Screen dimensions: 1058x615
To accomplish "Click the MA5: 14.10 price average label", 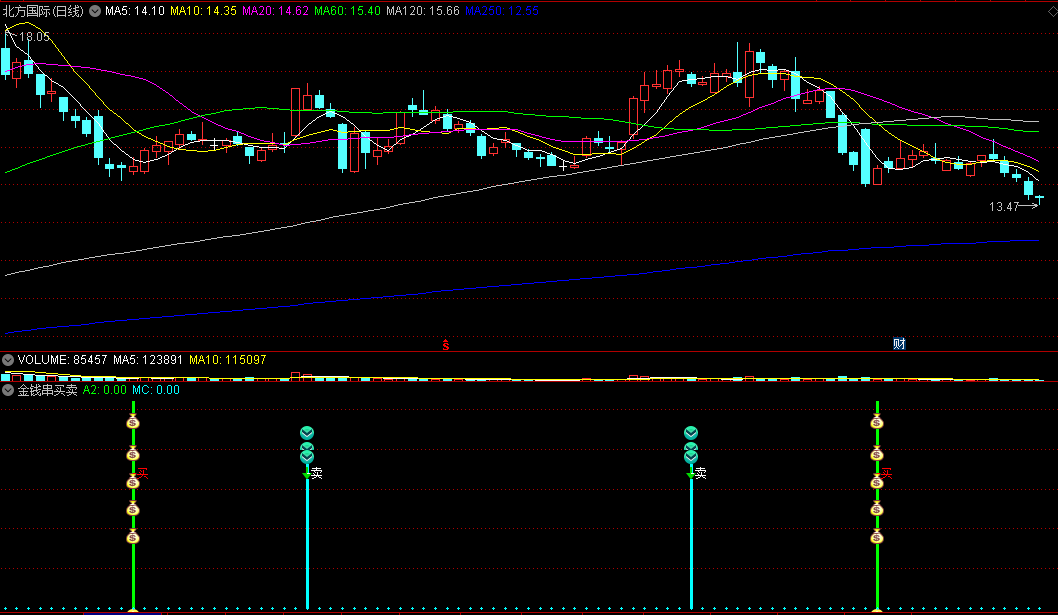I will click(x=134, y=11).
